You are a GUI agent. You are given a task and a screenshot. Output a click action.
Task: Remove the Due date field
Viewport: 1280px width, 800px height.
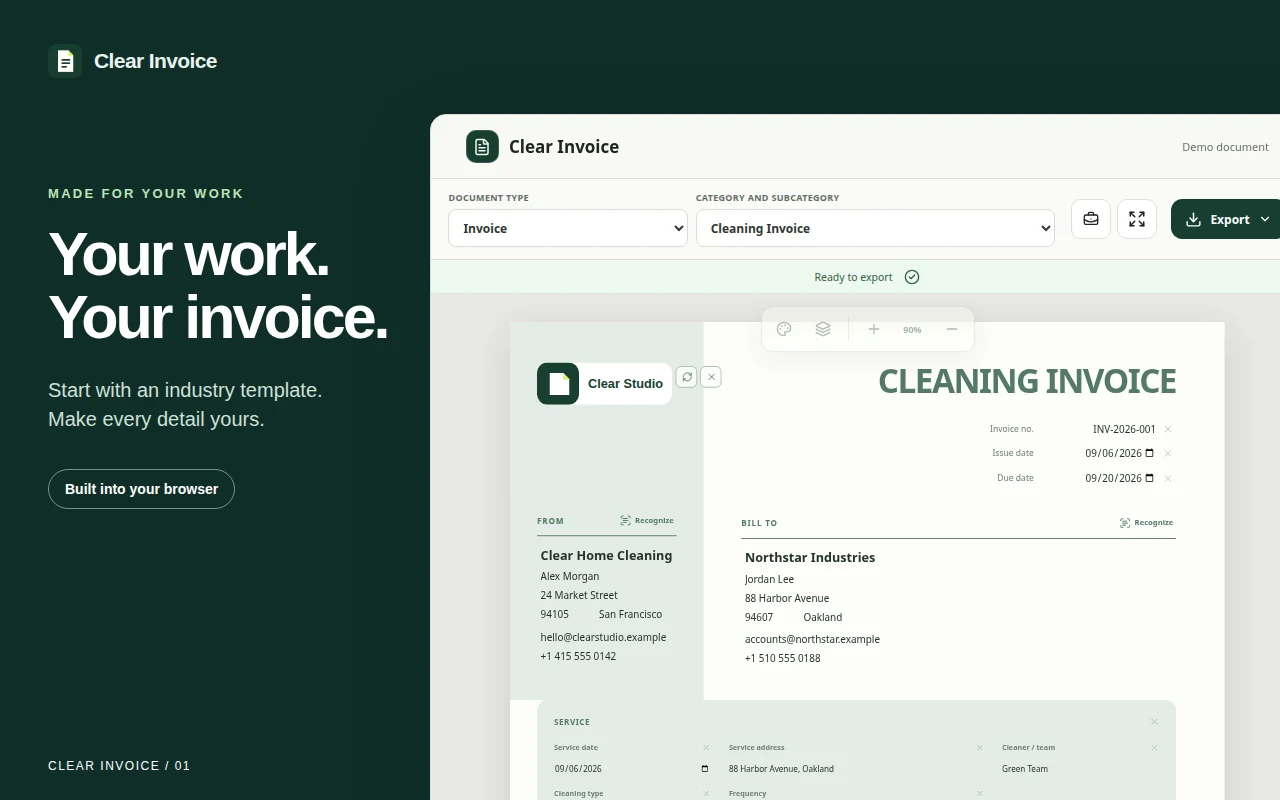click(x=1168, y=478)
